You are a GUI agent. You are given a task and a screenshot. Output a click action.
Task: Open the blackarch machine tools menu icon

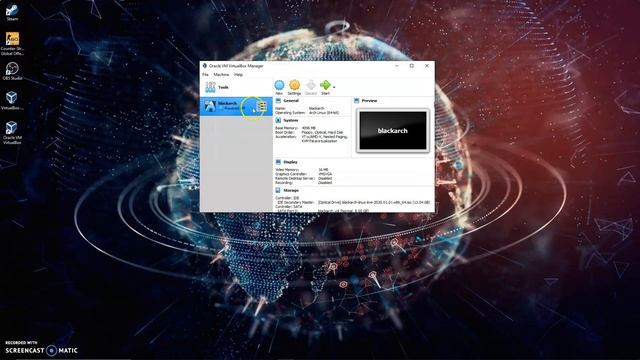click(x=261, y=107)
